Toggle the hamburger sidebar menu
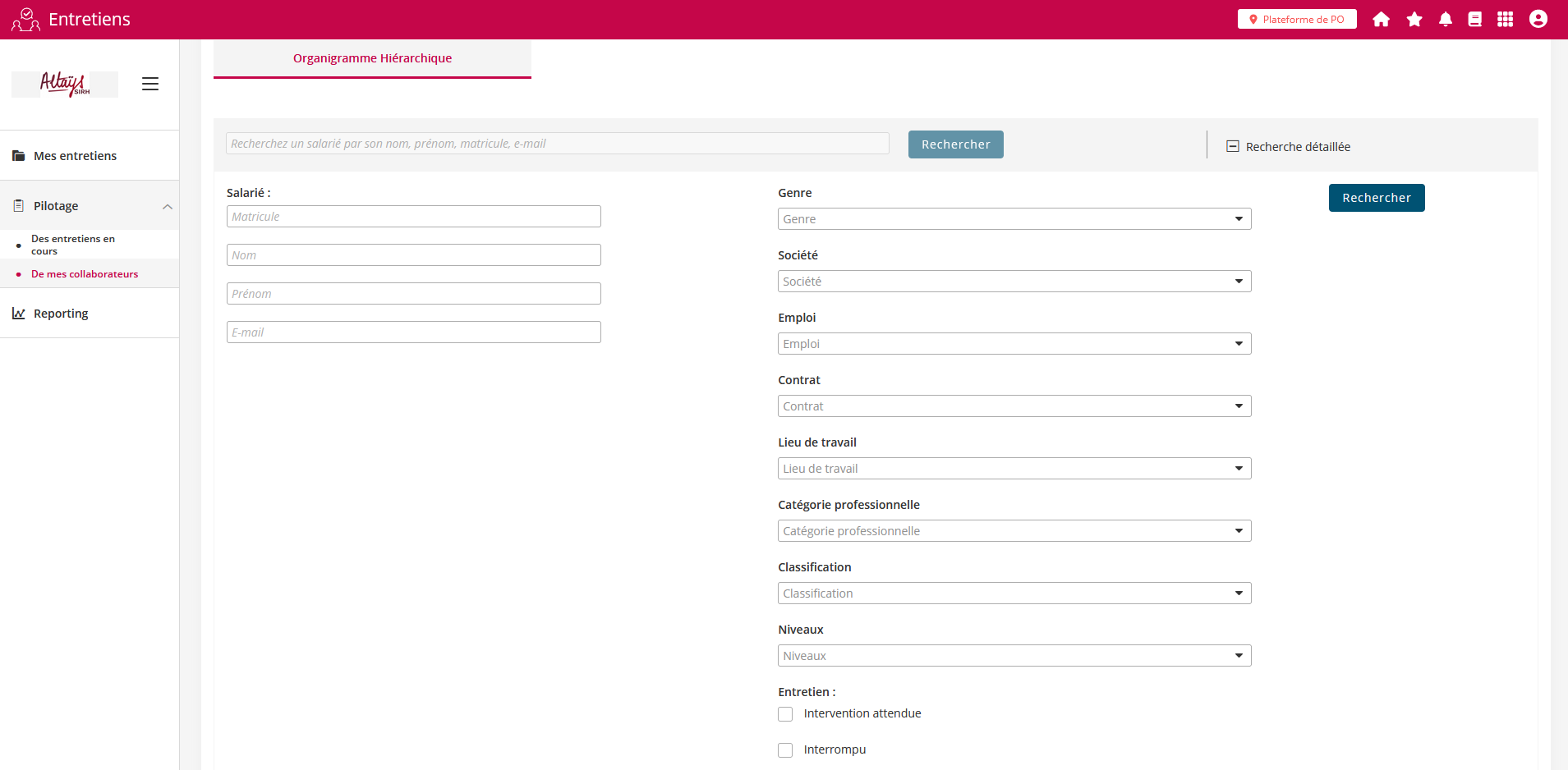 pyautogui.click(x=150, y=84)
